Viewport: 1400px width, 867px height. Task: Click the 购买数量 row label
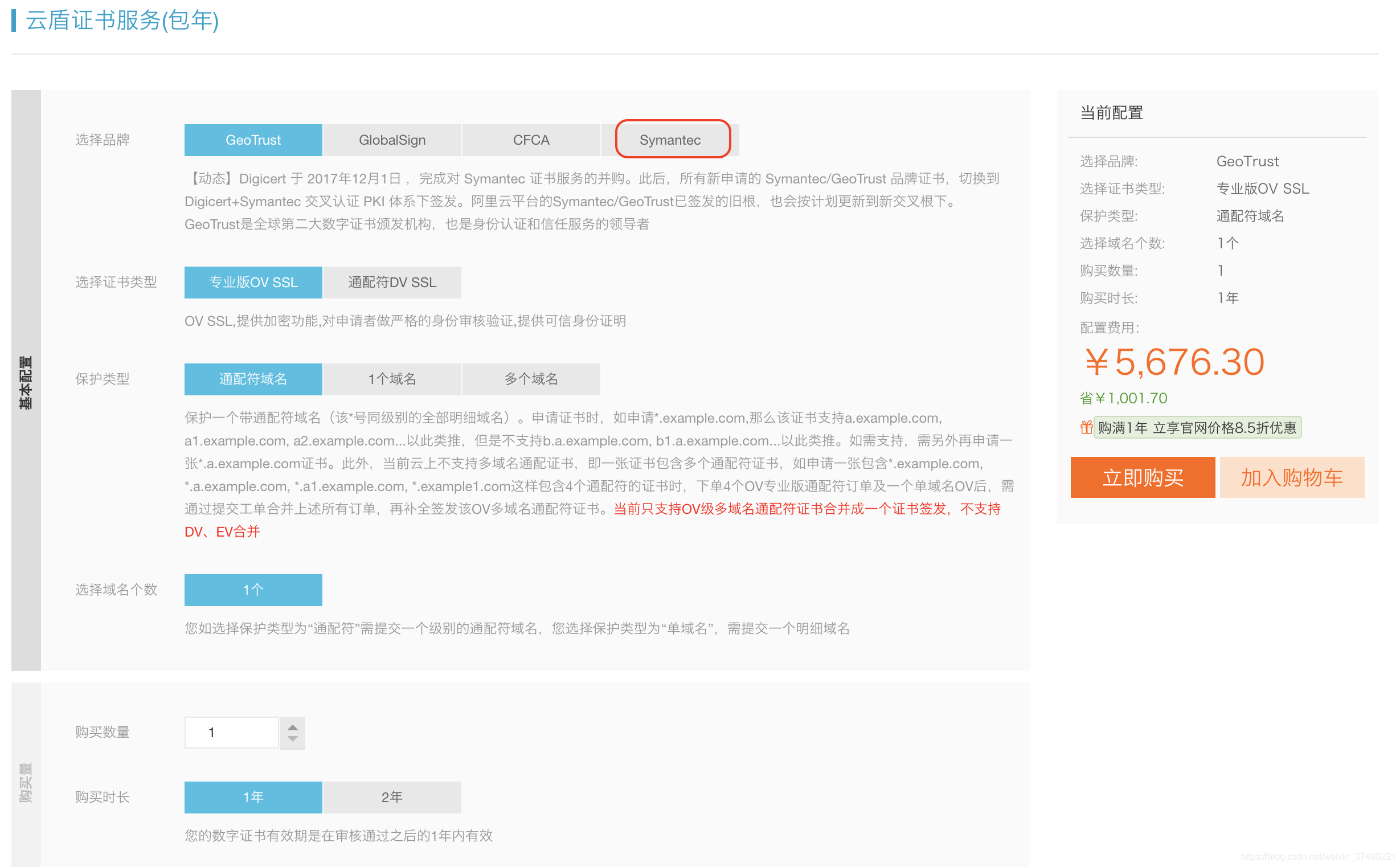(103, 732)
